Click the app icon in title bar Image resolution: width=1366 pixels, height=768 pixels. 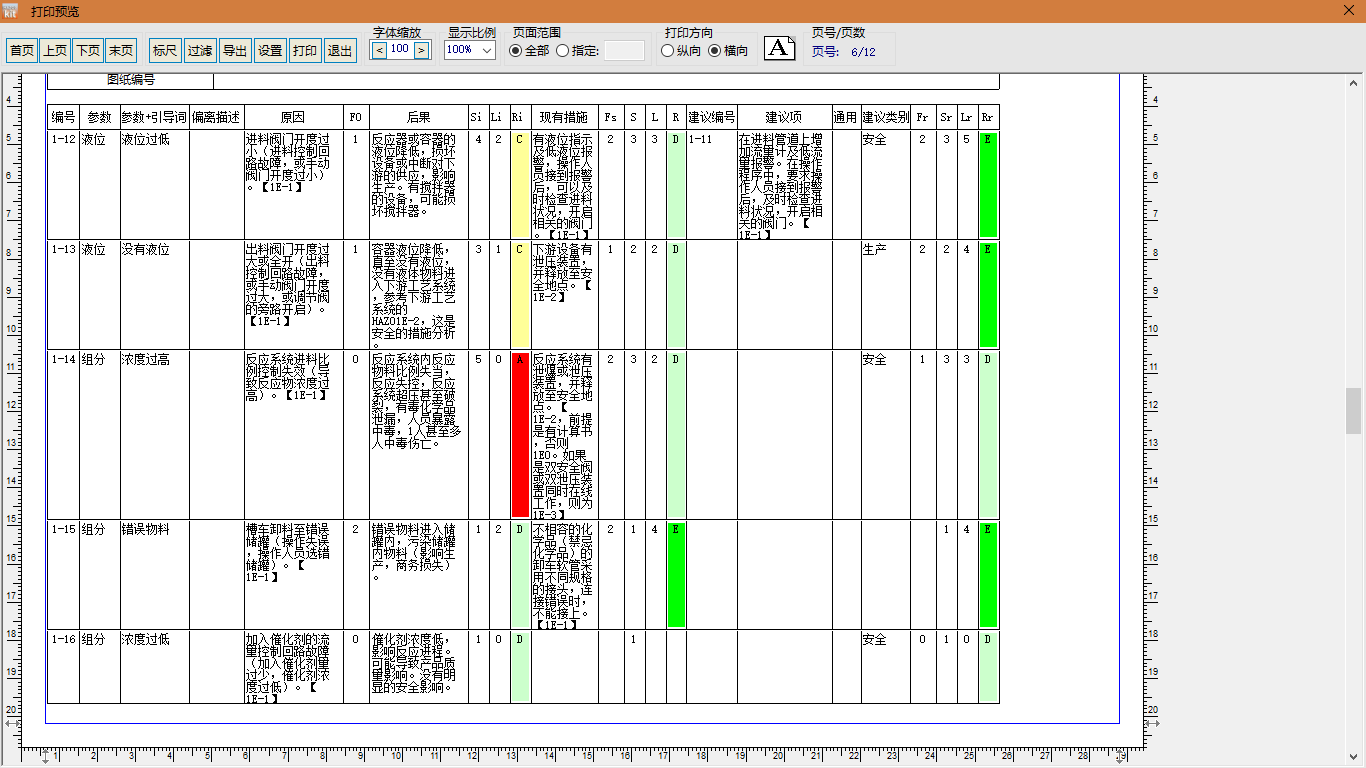(11, 11)
